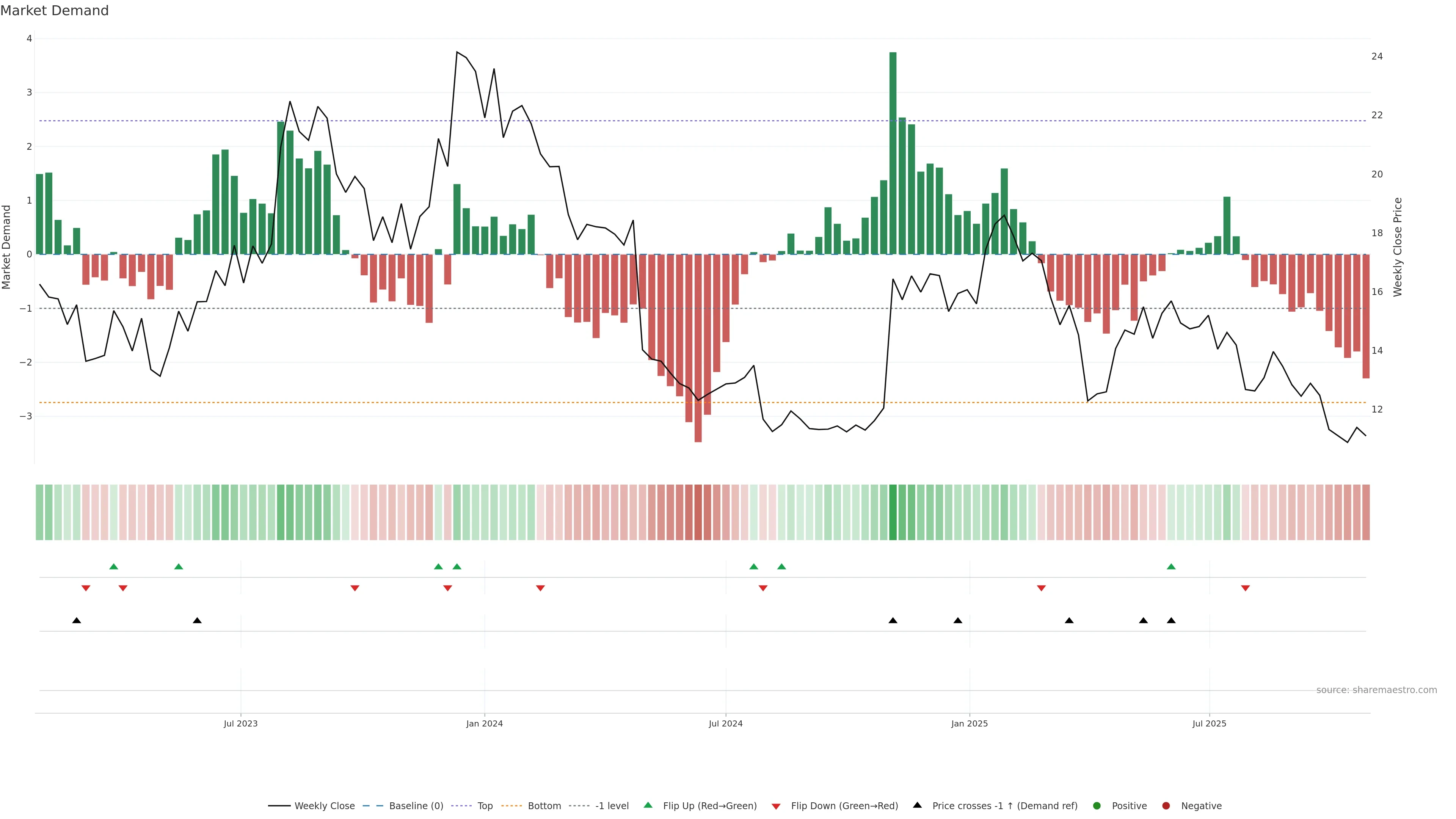The image size is (1456, 819).
Task: Click the darkest green heatmap cell
Action: (893, 511)
